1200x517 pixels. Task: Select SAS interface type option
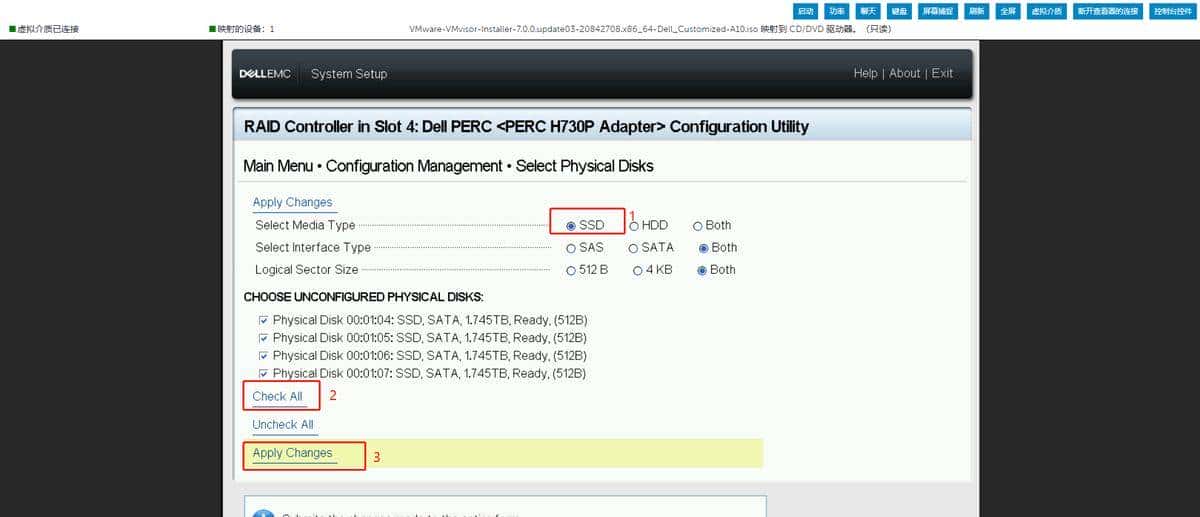(571, 248)
